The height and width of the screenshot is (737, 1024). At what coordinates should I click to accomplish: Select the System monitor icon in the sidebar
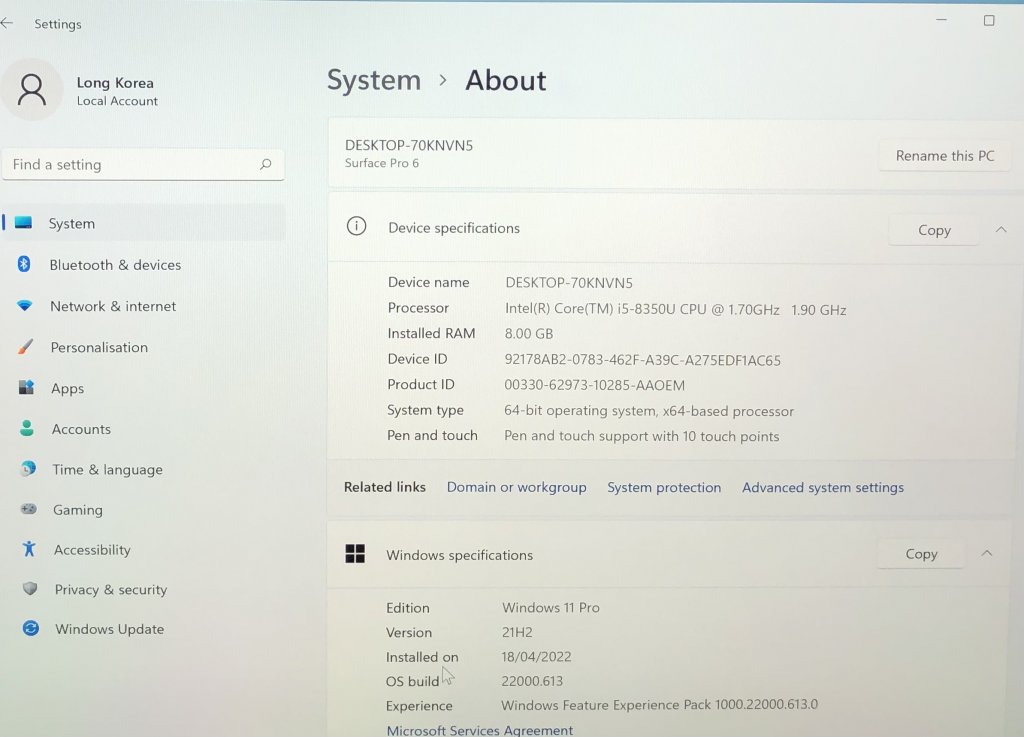pos(24,223)
